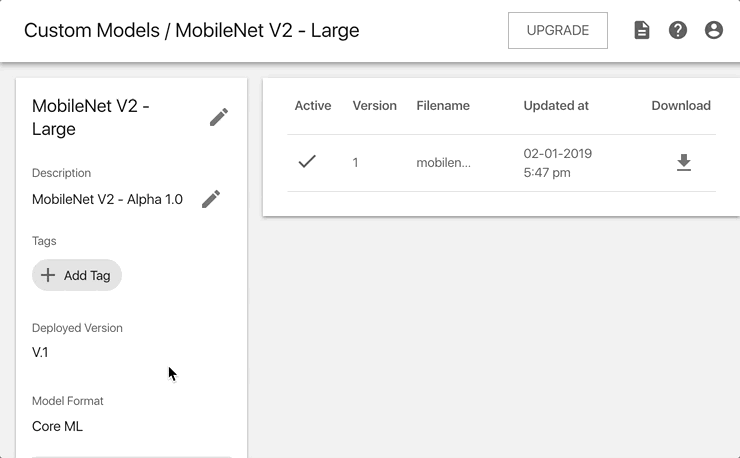Edit the MobileNet V2 - Alpha 1.0 description

(211, 199)
